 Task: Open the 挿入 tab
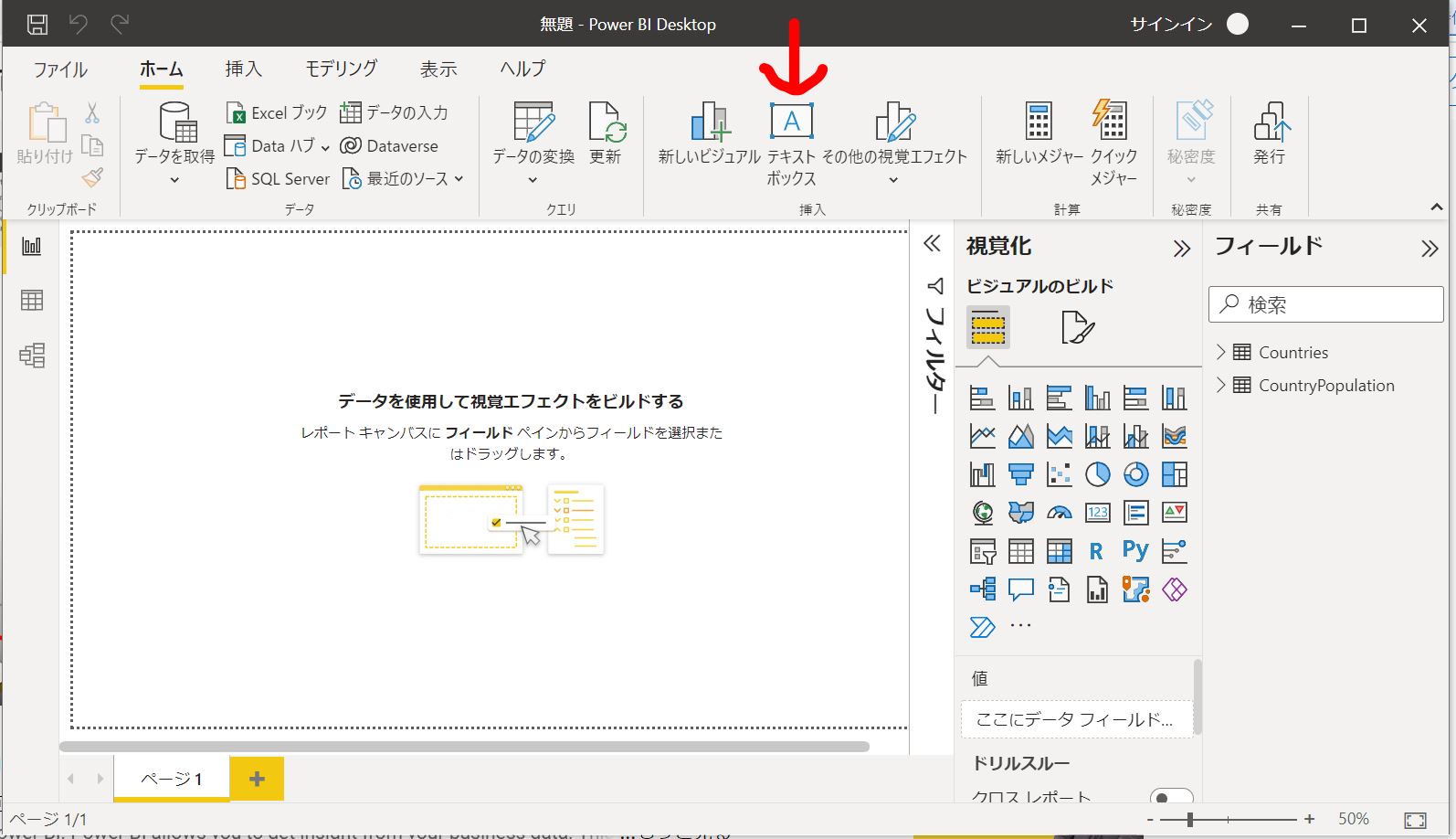click(243, 69)
